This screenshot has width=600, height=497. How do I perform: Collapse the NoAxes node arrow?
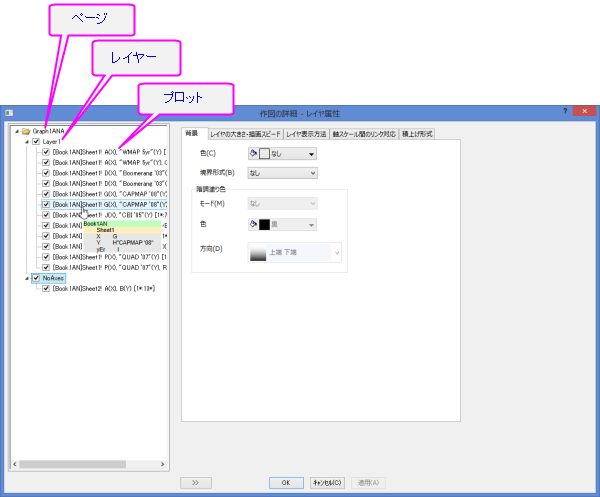pos(27,278)
